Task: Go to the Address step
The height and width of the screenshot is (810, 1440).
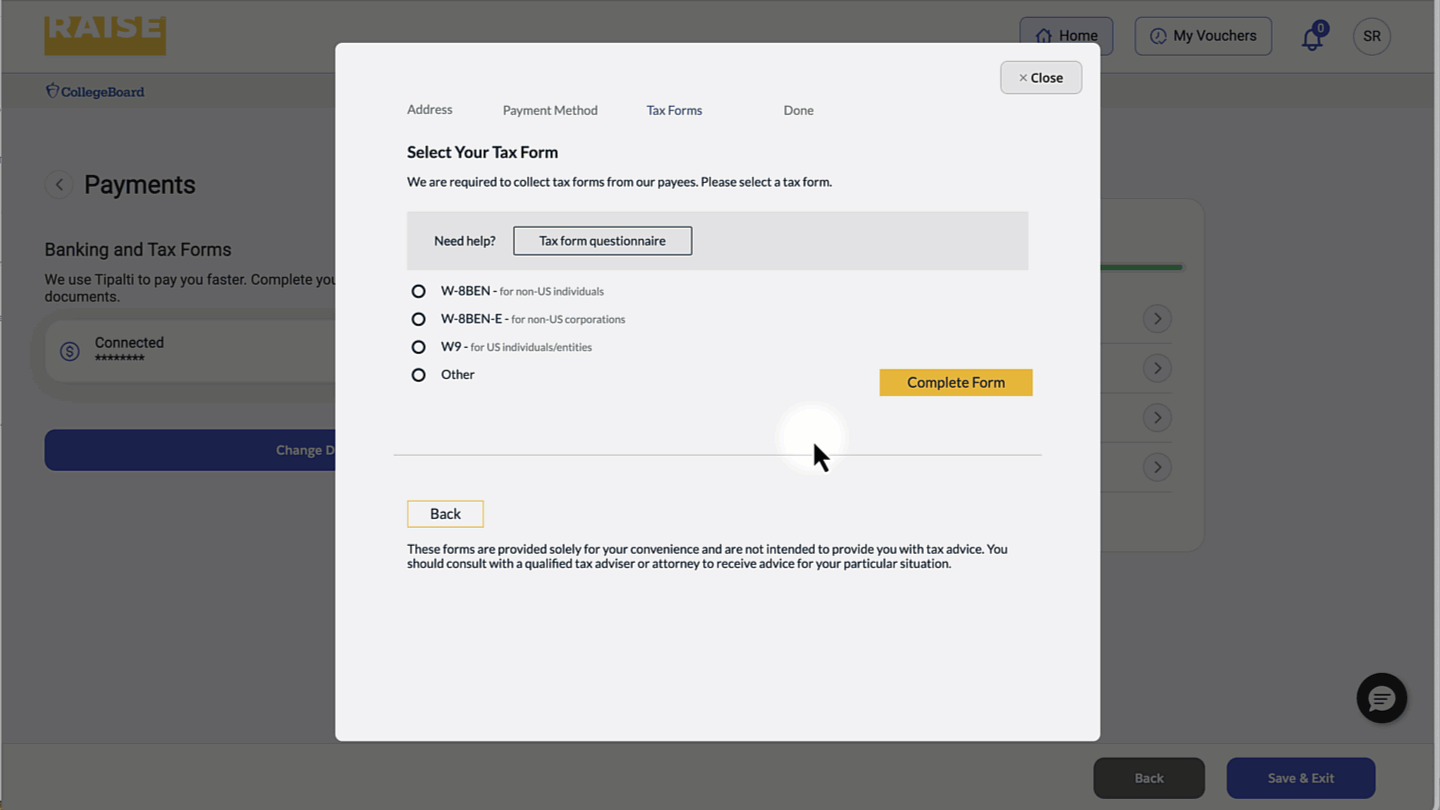Action: pyautogui.click(x=429, y=110)
